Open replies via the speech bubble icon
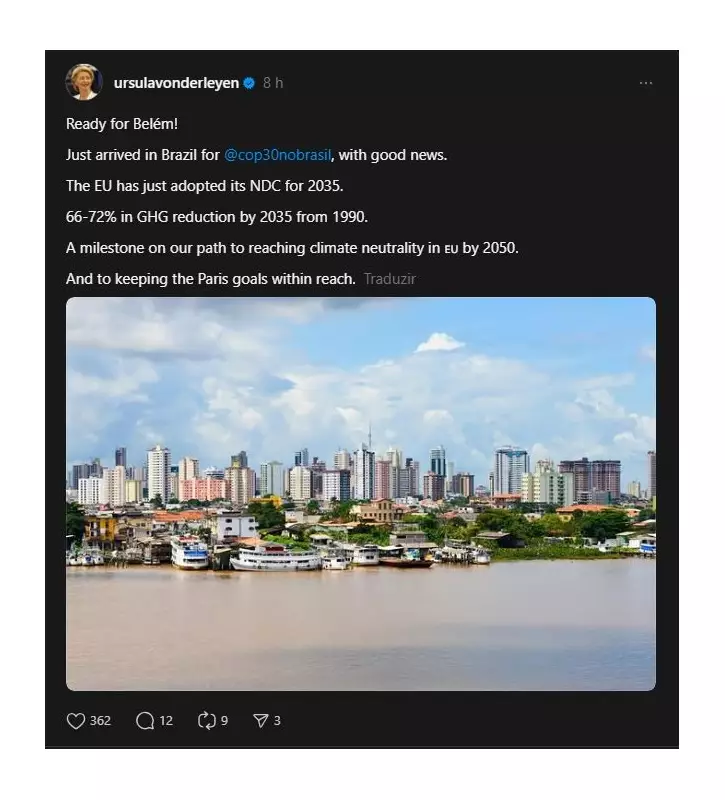This screenshot has width=725, height=800. pyautogui.click(x=145, y=720)
